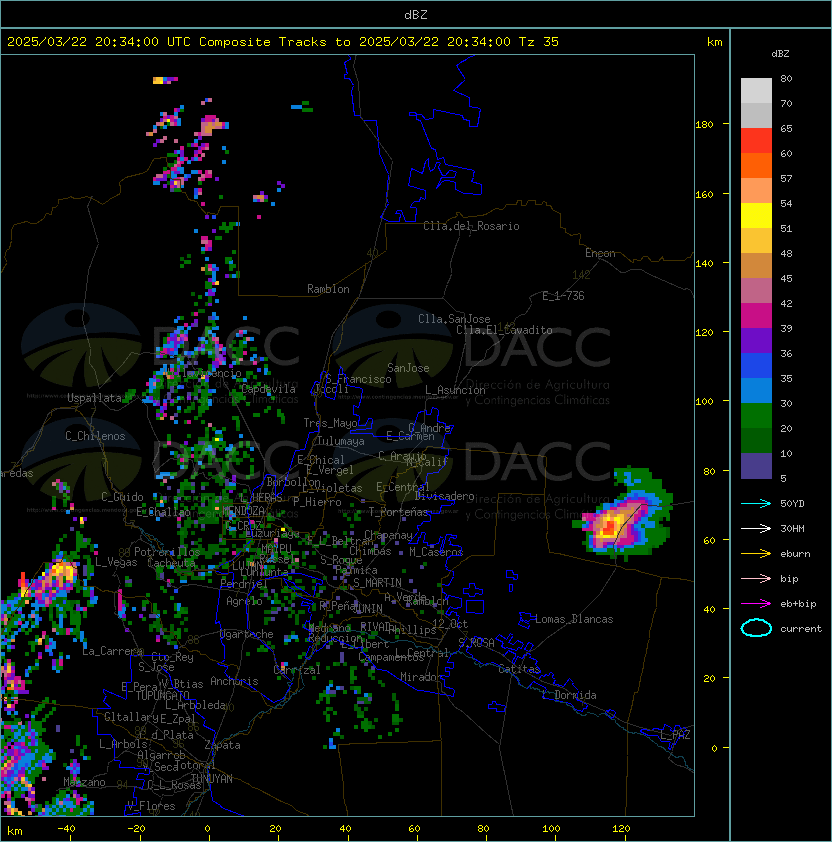This screenshot has width=832, height=842.
Task: Click the 'Capdevila' place label
Action: [x=268, y=389]
